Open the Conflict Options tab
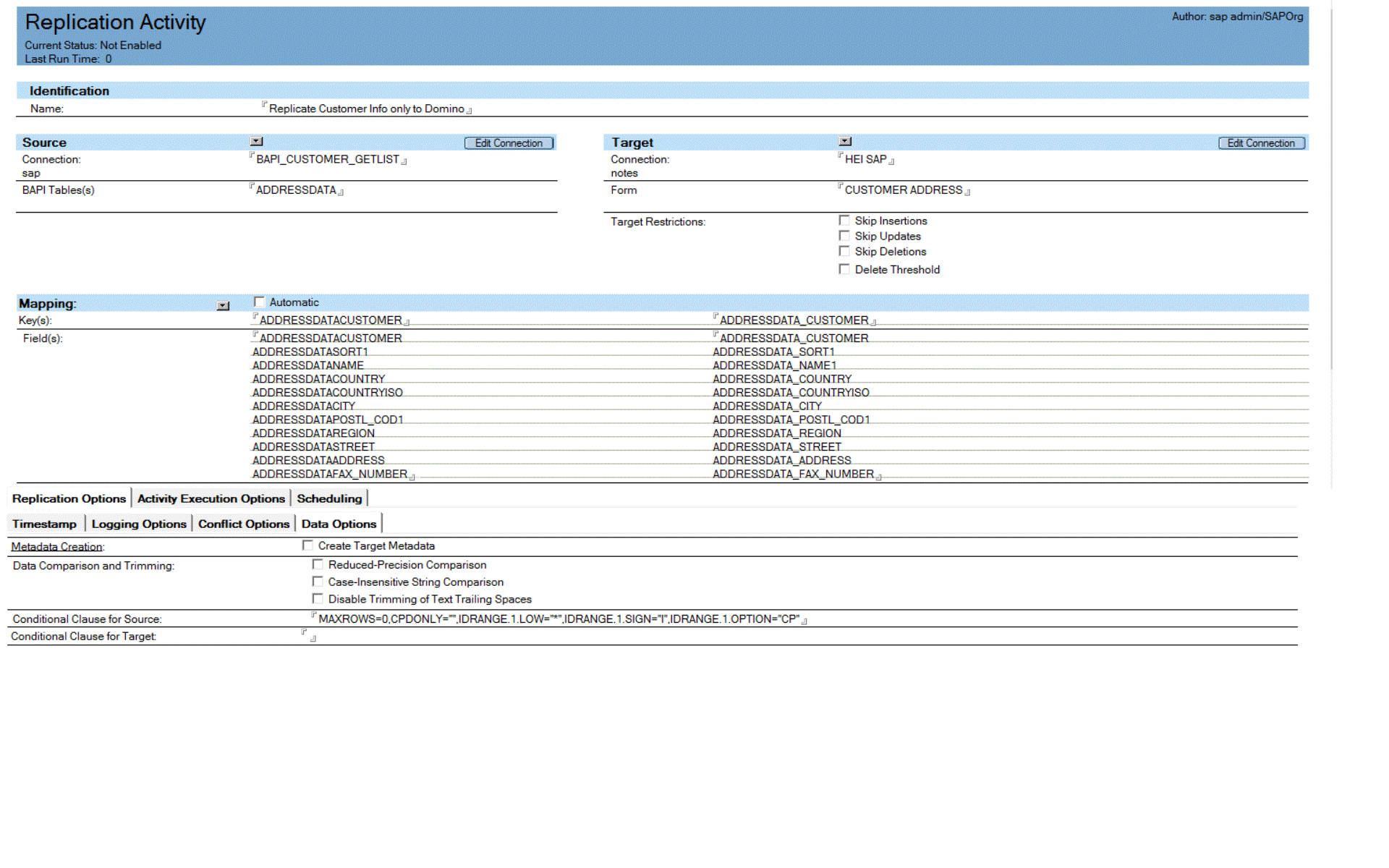This screenshot has width=1389, height=868. pos(244,524)
